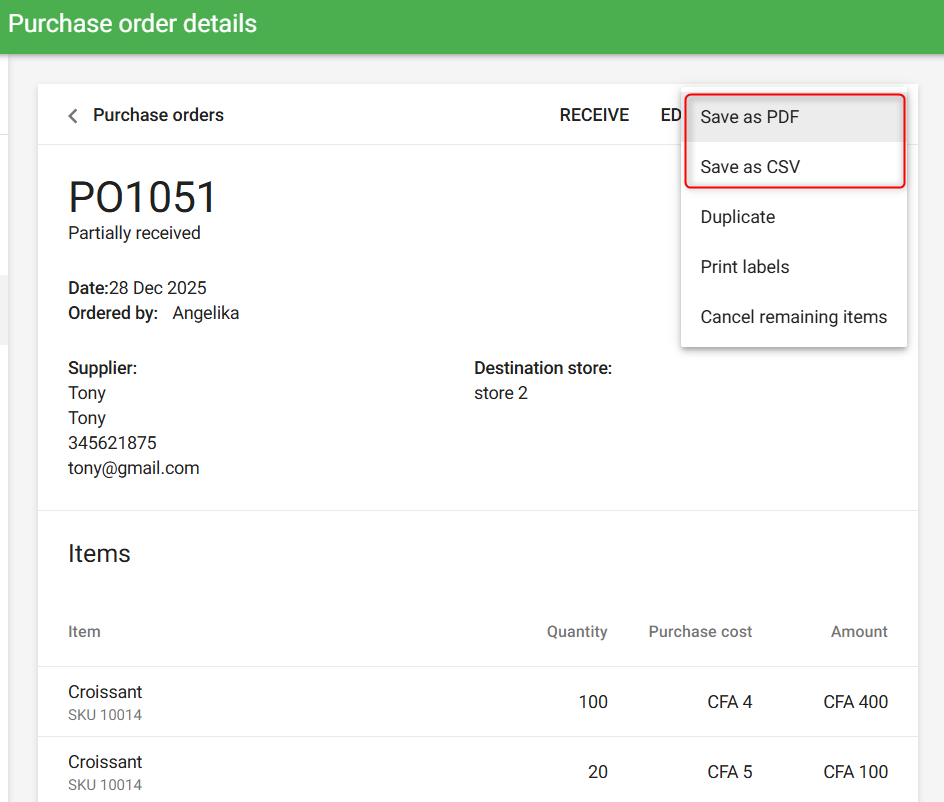Select Save as CSV option
This screenshot has width=944, height=802.
(x=750, y=167)
